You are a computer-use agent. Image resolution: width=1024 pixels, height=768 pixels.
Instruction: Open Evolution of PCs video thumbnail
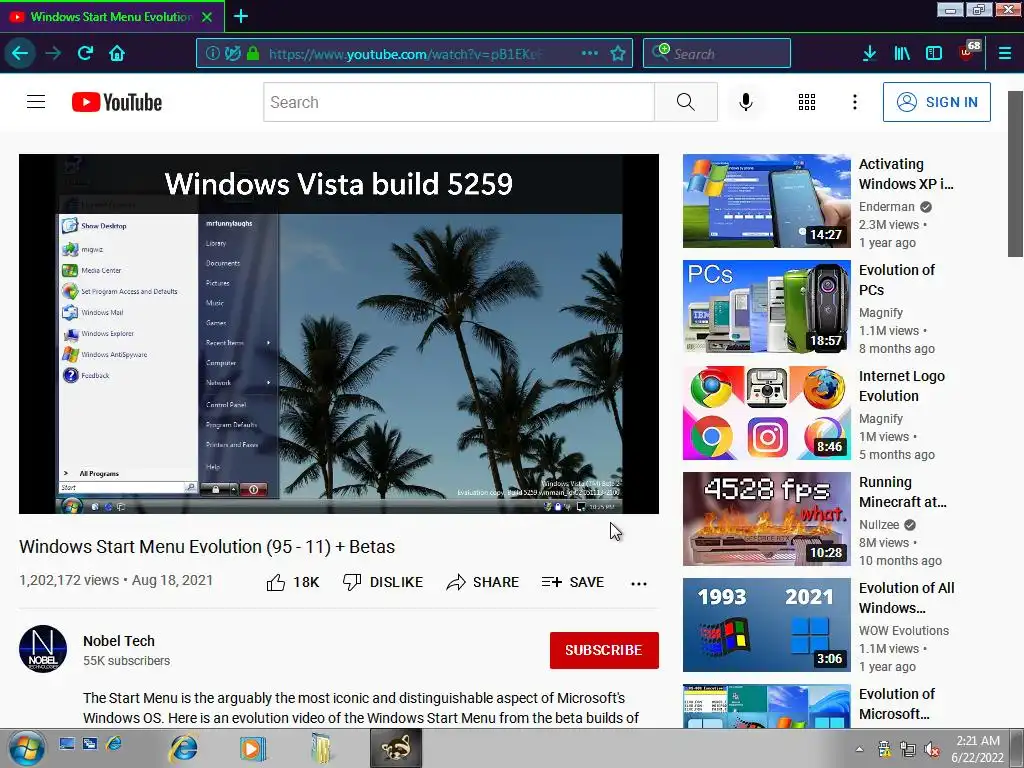click(x=767, y=306)
